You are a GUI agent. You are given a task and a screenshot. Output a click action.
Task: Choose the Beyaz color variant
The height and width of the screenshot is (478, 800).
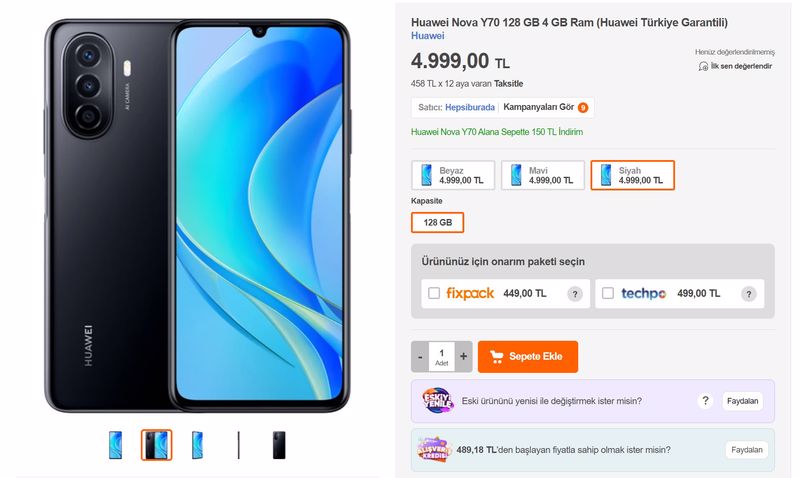click(453, 175)
